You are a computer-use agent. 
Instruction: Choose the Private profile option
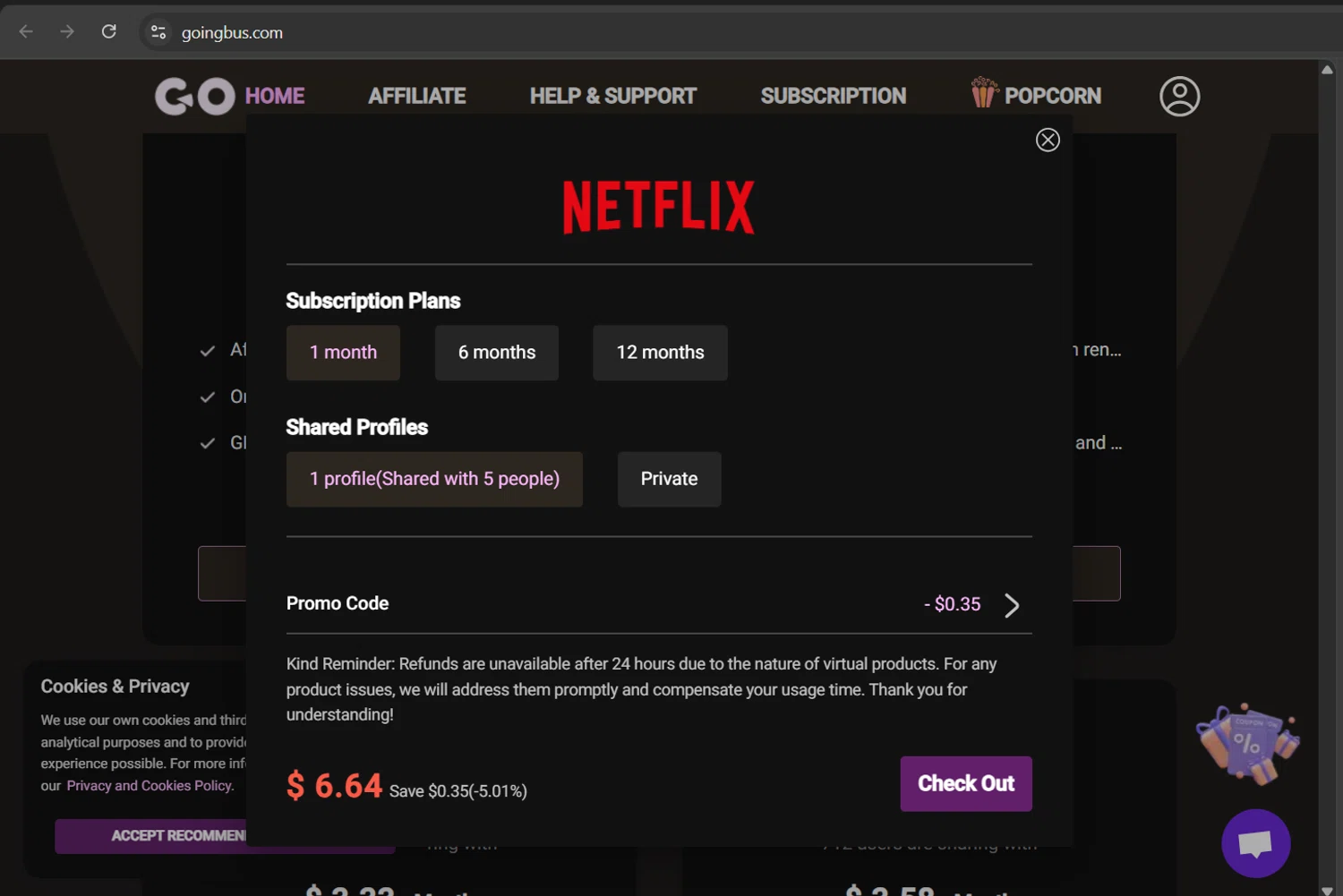(669, 479)
